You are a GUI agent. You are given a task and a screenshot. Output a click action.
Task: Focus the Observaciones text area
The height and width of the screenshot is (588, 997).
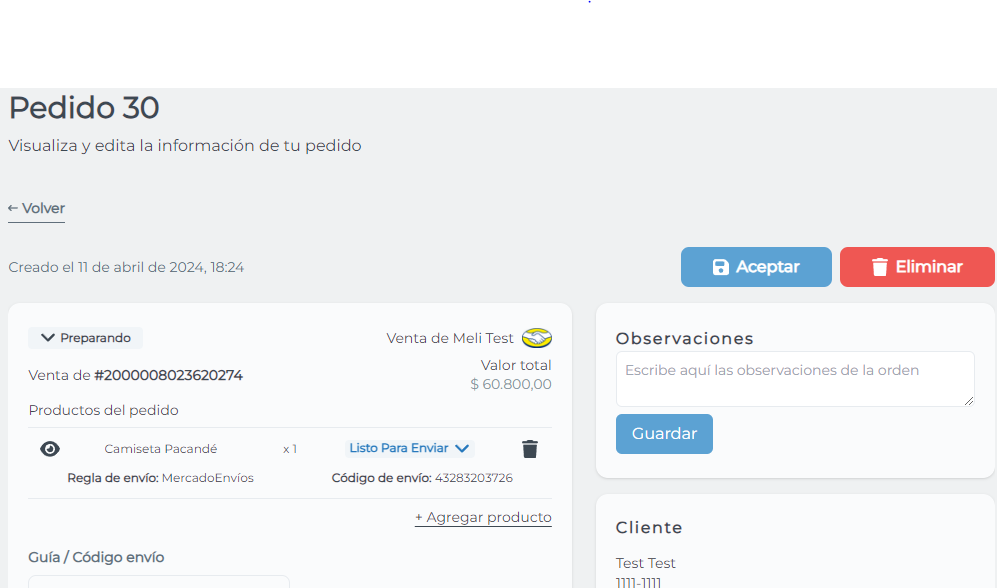pyautogui.click(x=795, y=379)
